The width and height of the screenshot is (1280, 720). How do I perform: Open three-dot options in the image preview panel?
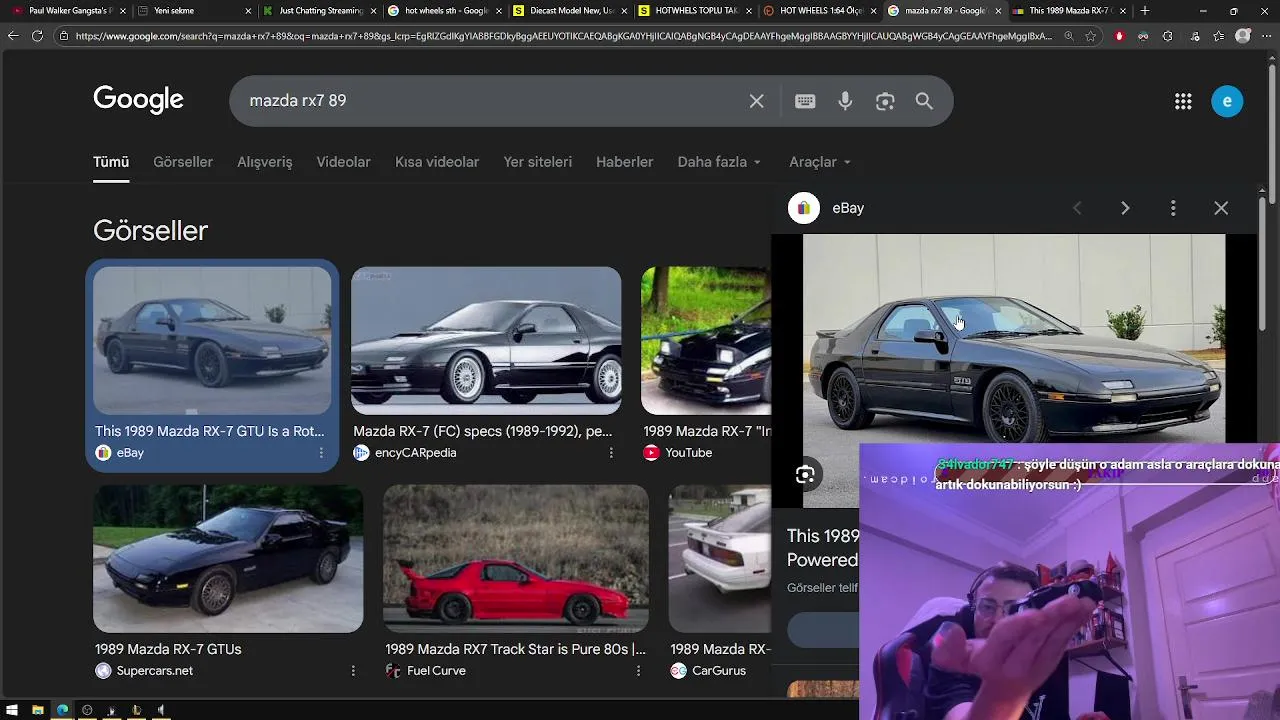[x=1173, y=208]
